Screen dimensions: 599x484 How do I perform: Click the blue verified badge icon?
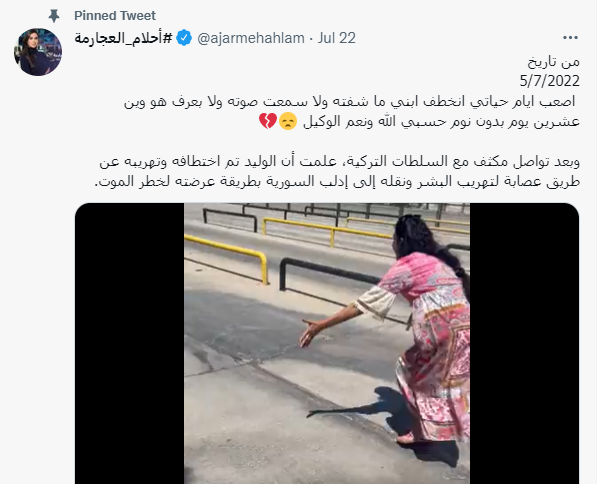click(185, 38)
